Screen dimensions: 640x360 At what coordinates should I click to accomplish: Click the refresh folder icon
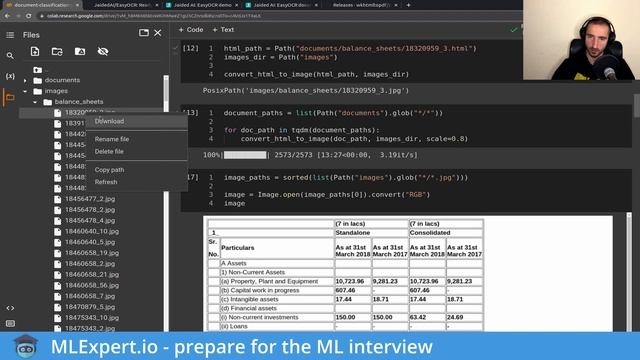point(57,51)
